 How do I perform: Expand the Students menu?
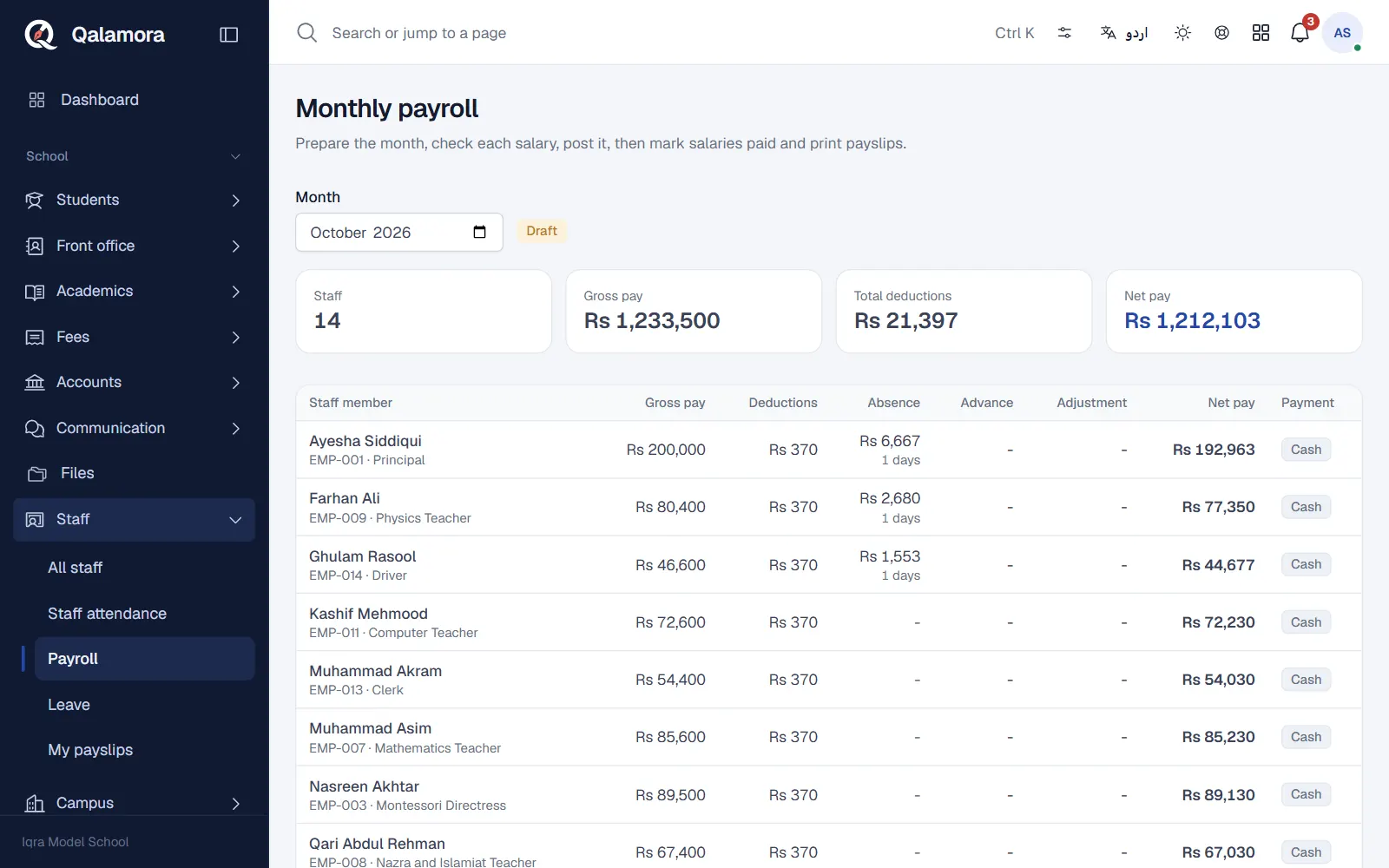coord(135,201)
